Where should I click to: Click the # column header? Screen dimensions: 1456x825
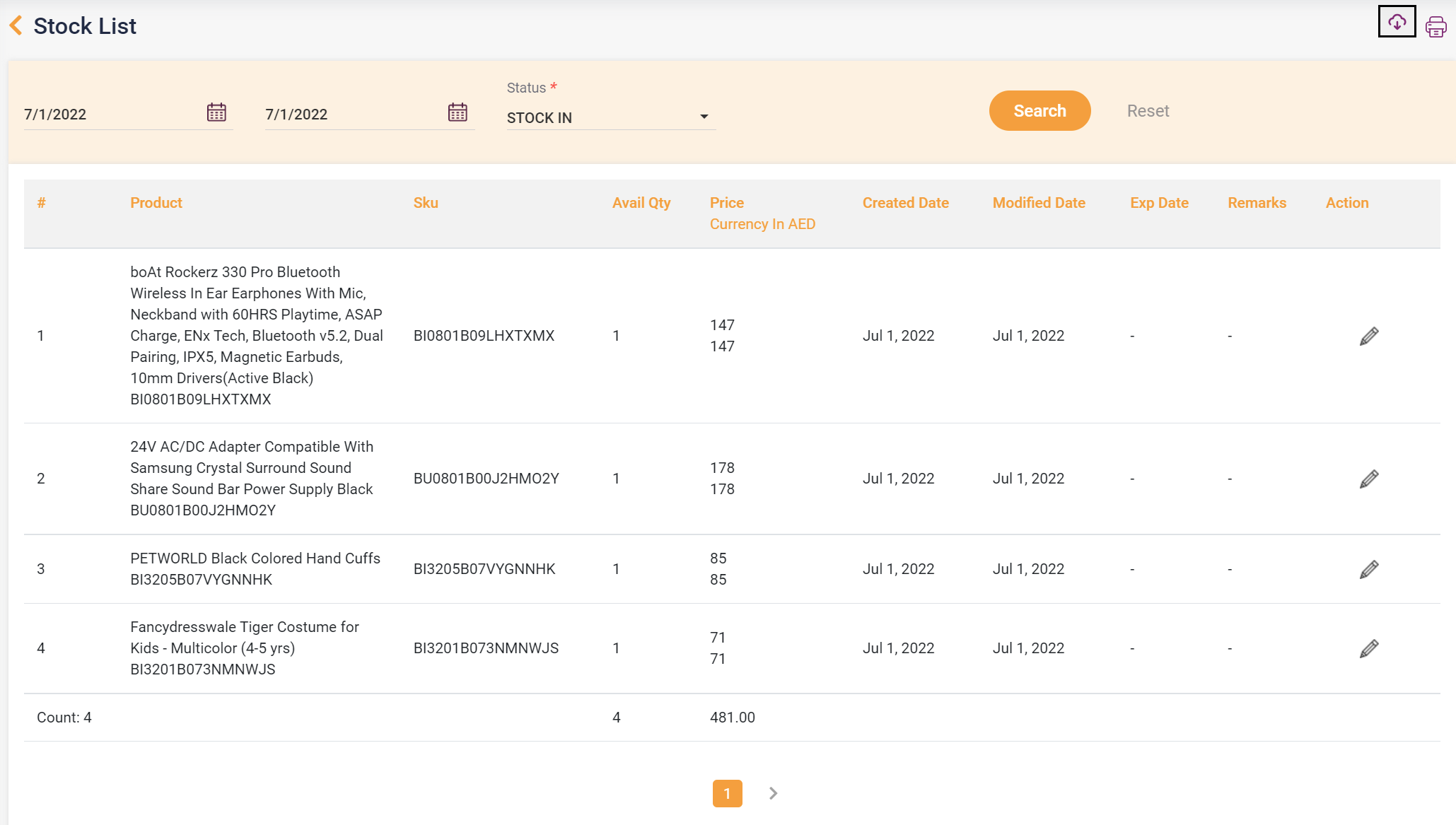(x=42, y=203)
